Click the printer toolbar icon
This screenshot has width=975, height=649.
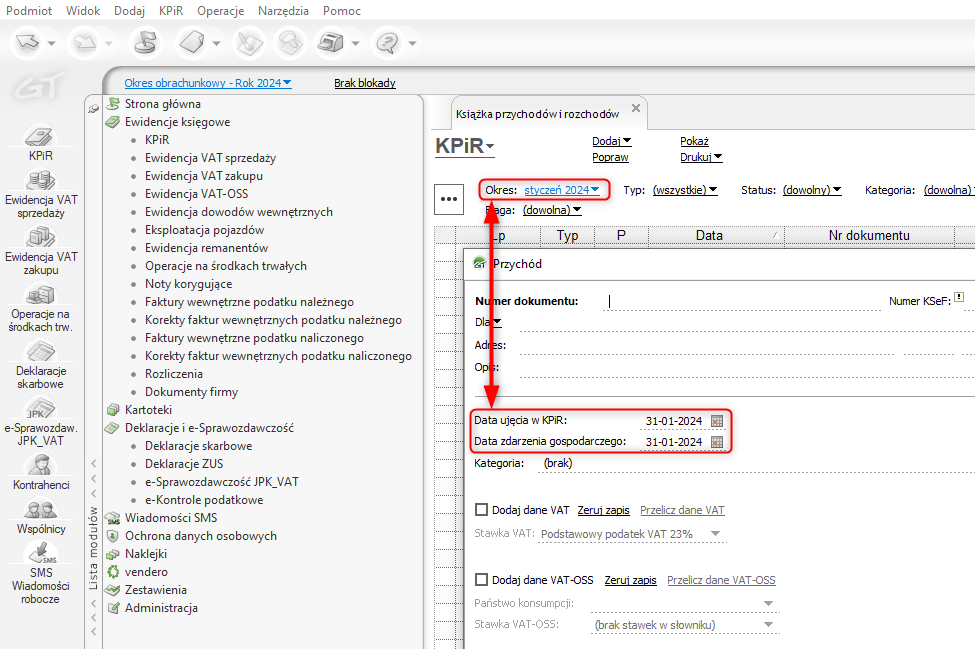[330, 43]
